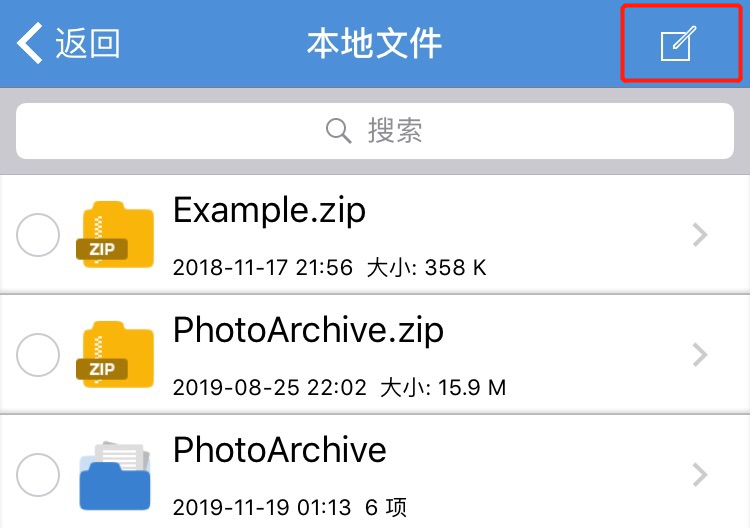Image resolution: width=750 pixels, height=528 pixels.
Task: Click the 本地文件 title text
Action: (375, 44)
